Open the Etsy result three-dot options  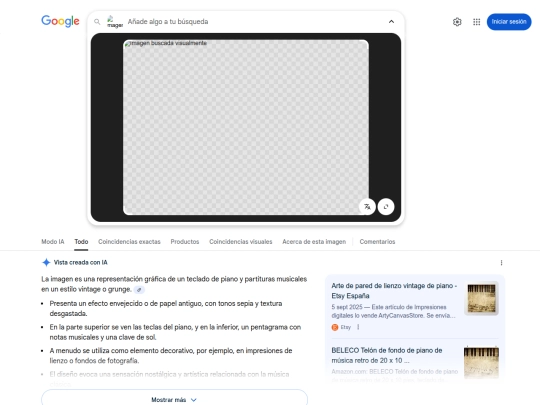pos(358,327)
